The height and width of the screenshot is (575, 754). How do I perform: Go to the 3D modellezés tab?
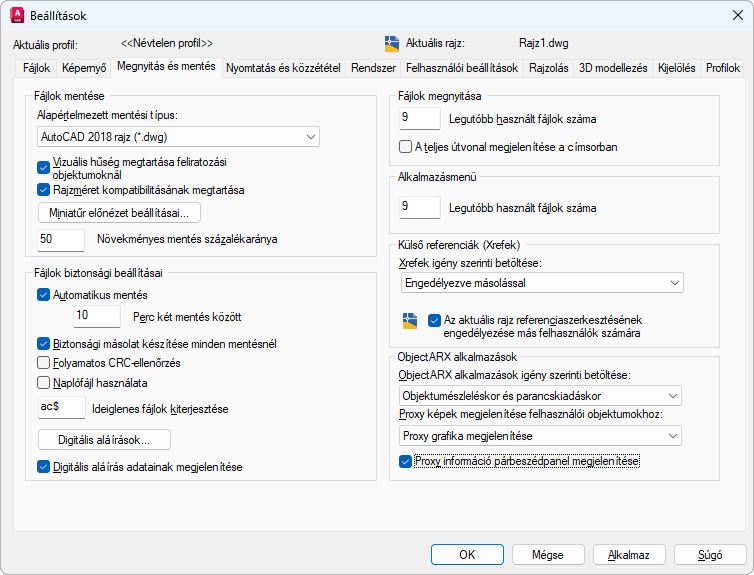[x=613, y=68]
